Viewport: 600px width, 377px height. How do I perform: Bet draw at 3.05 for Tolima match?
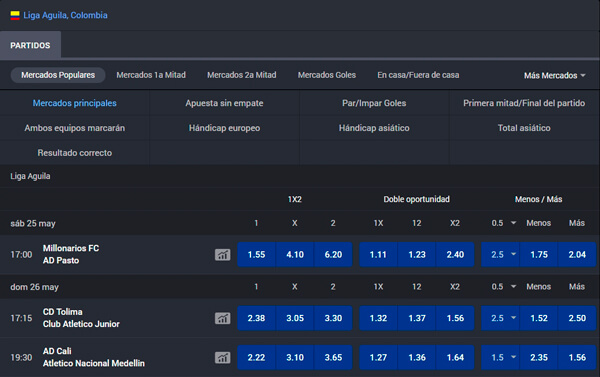(x=295, y=318)
